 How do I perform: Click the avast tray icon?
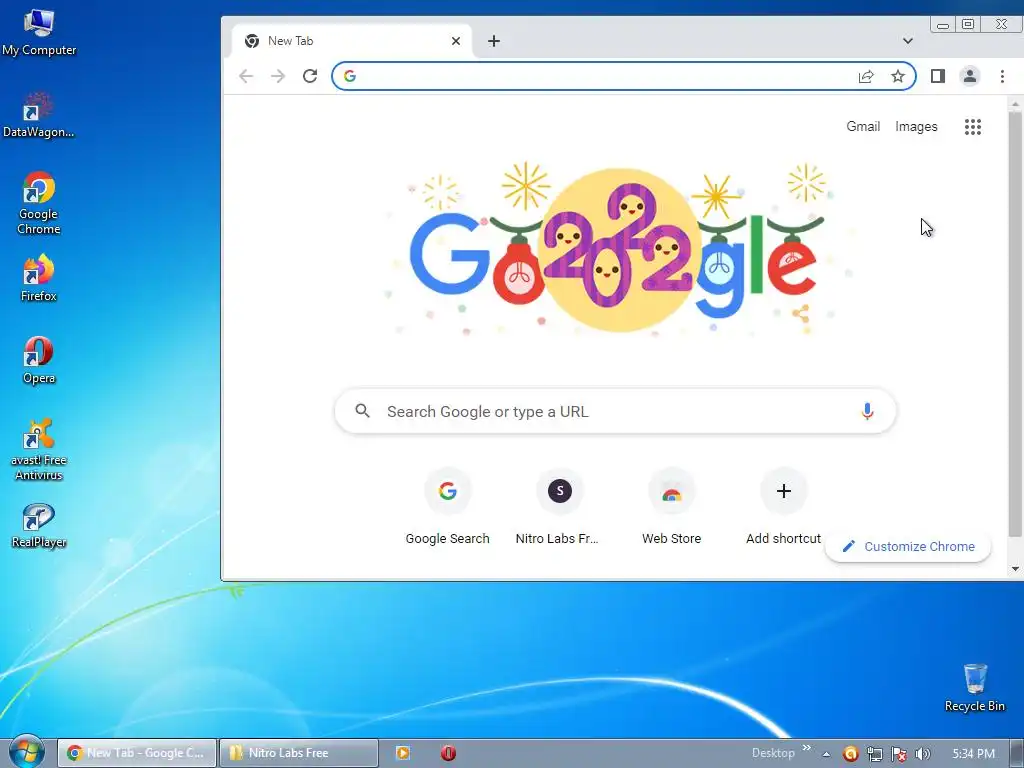click(850, 754)
